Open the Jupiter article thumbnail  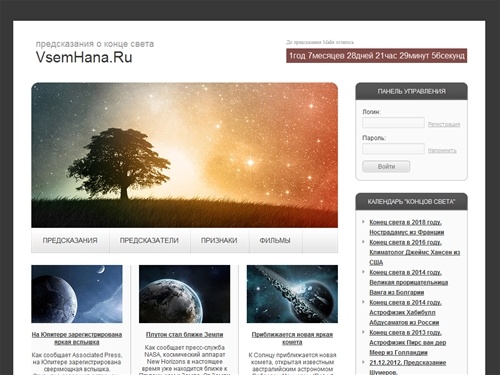(x=77, y=294)
